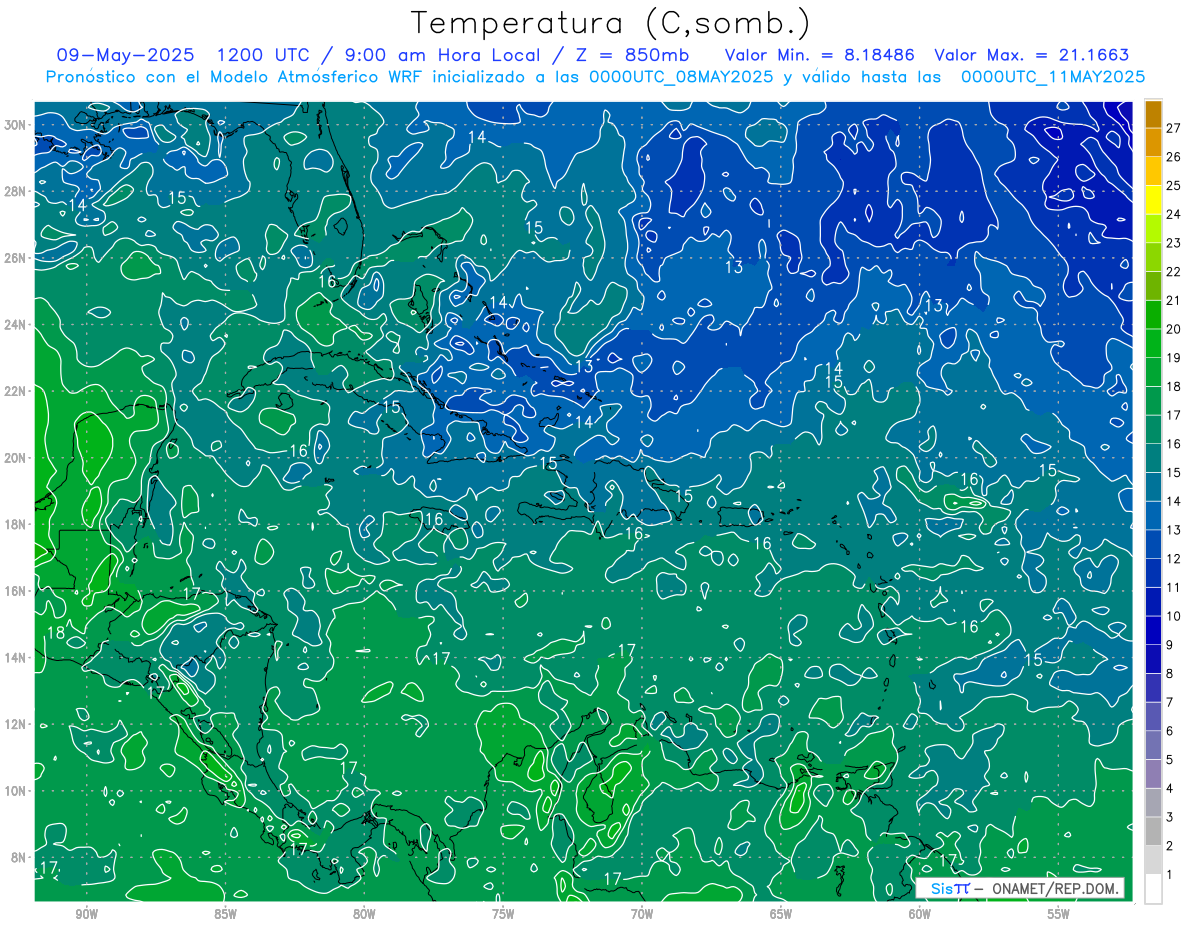Click the 10N latitude axis label

pos(15,790)
